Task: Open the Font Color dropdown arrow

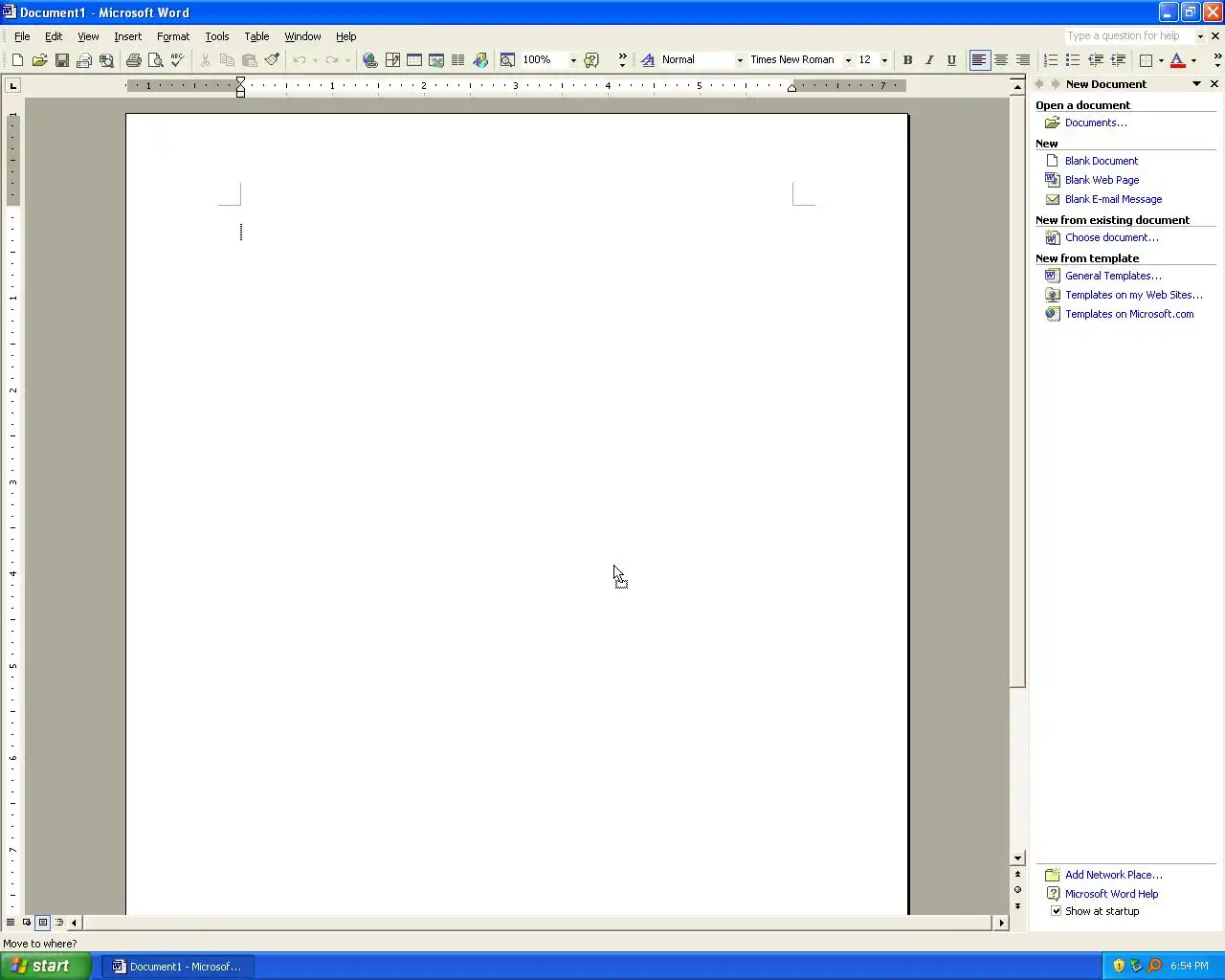Action: (1193, 60)
